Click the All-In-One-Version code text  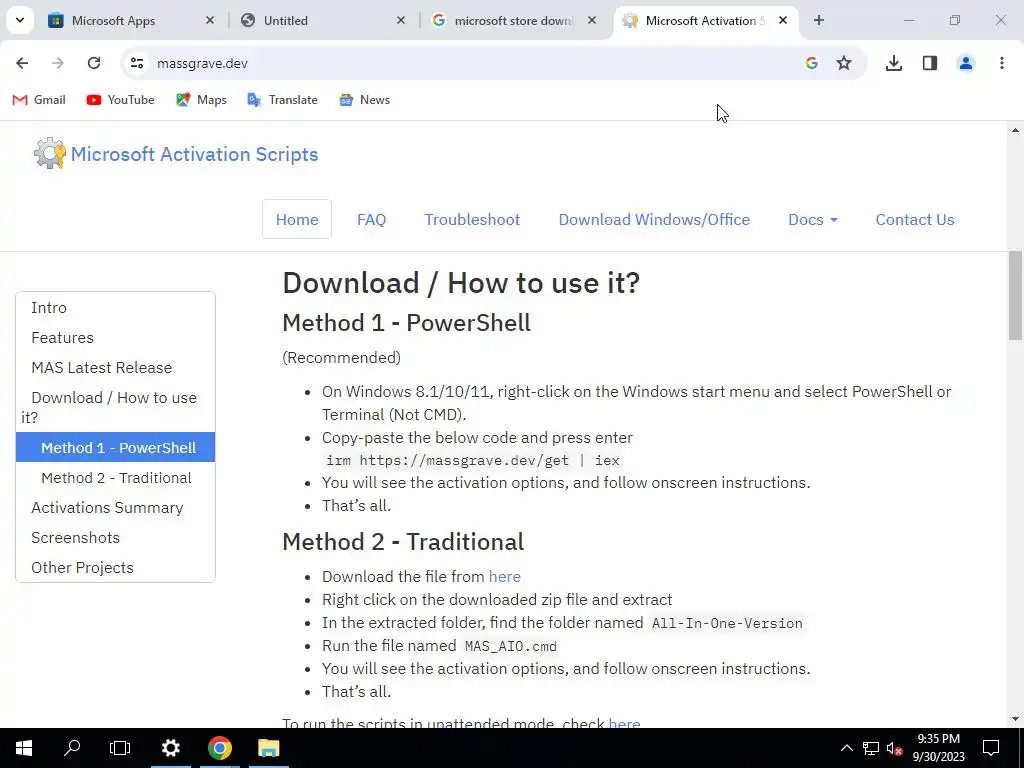point(727,623)
